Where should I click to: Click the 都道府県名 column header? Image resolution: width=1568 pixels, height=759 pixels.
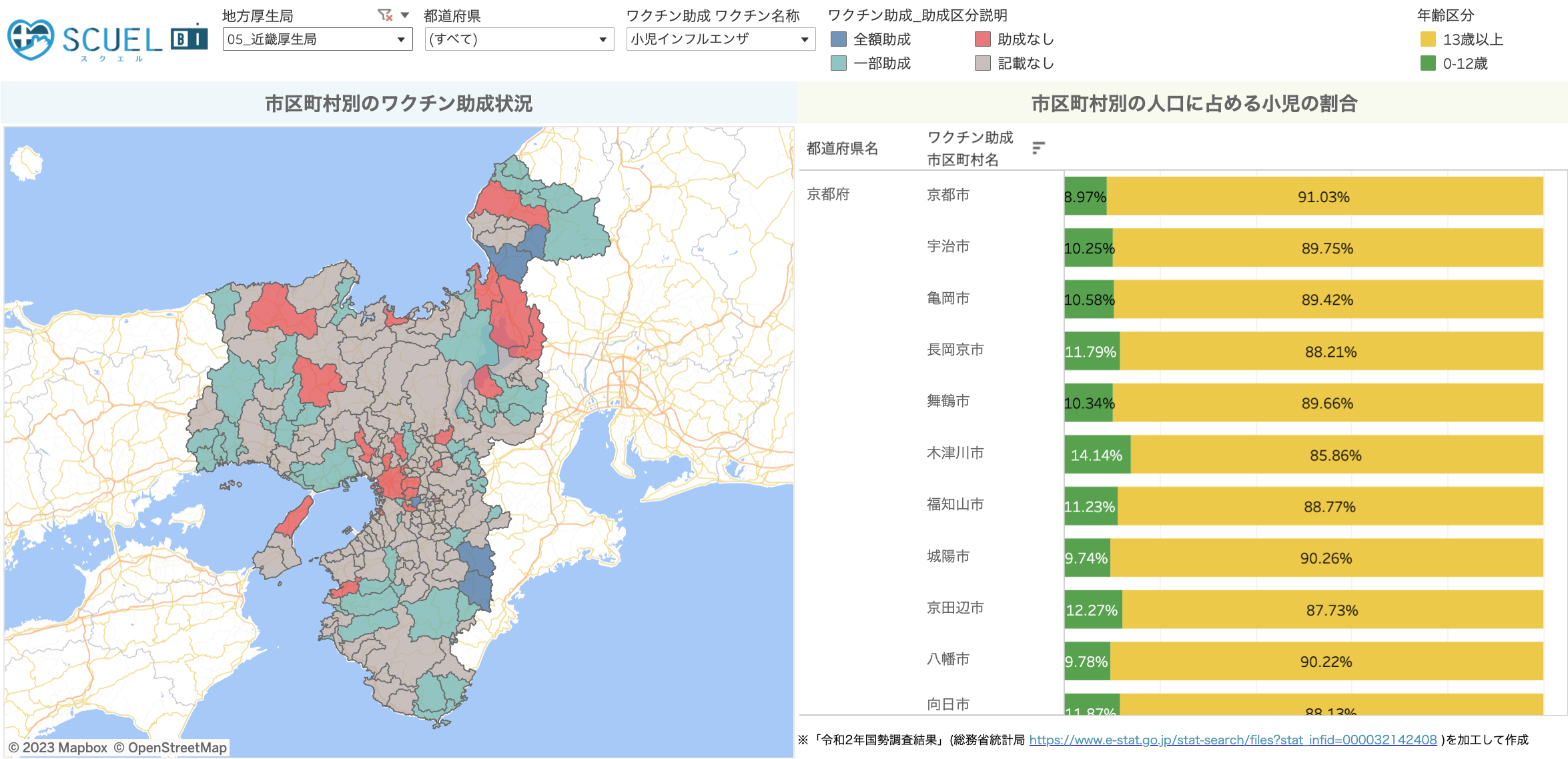pyautogui.click(x=842, y=148)
